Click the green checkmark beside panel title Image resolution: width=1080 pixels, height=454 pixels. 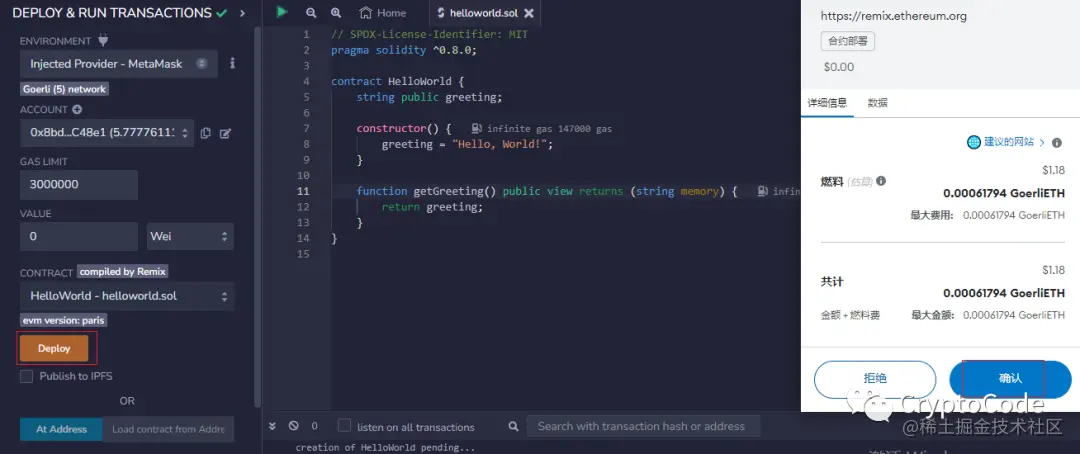tap(222, 12)
